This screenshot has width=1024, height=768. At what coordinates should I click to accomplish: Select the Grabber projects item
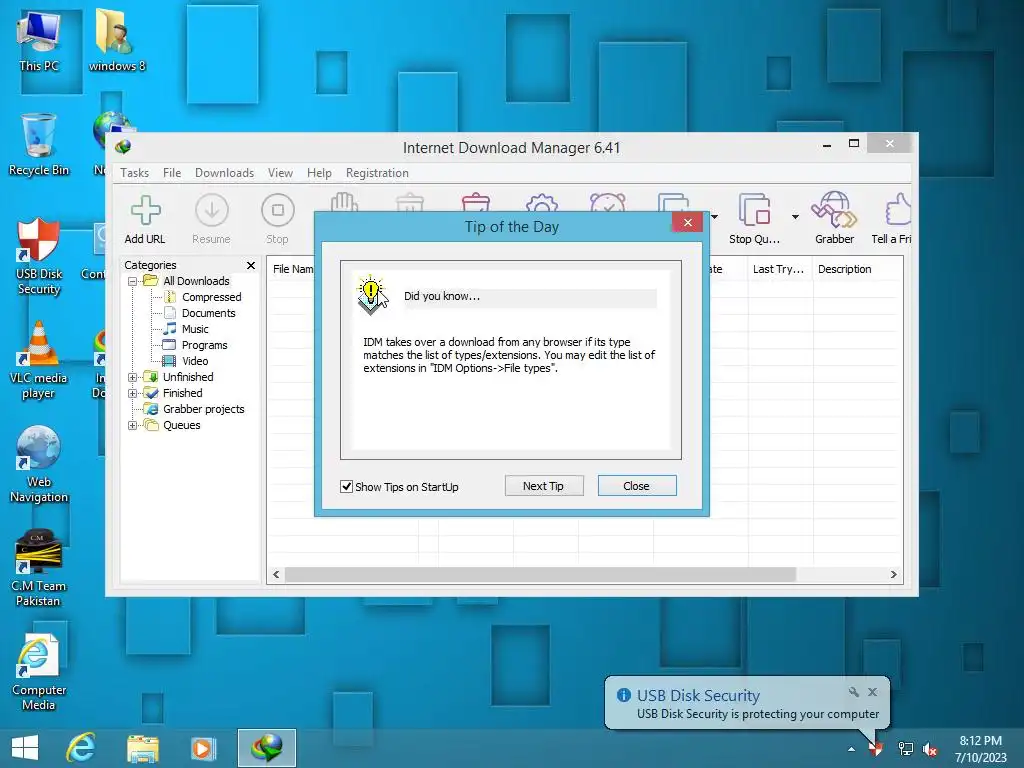[x=203, y=409]
